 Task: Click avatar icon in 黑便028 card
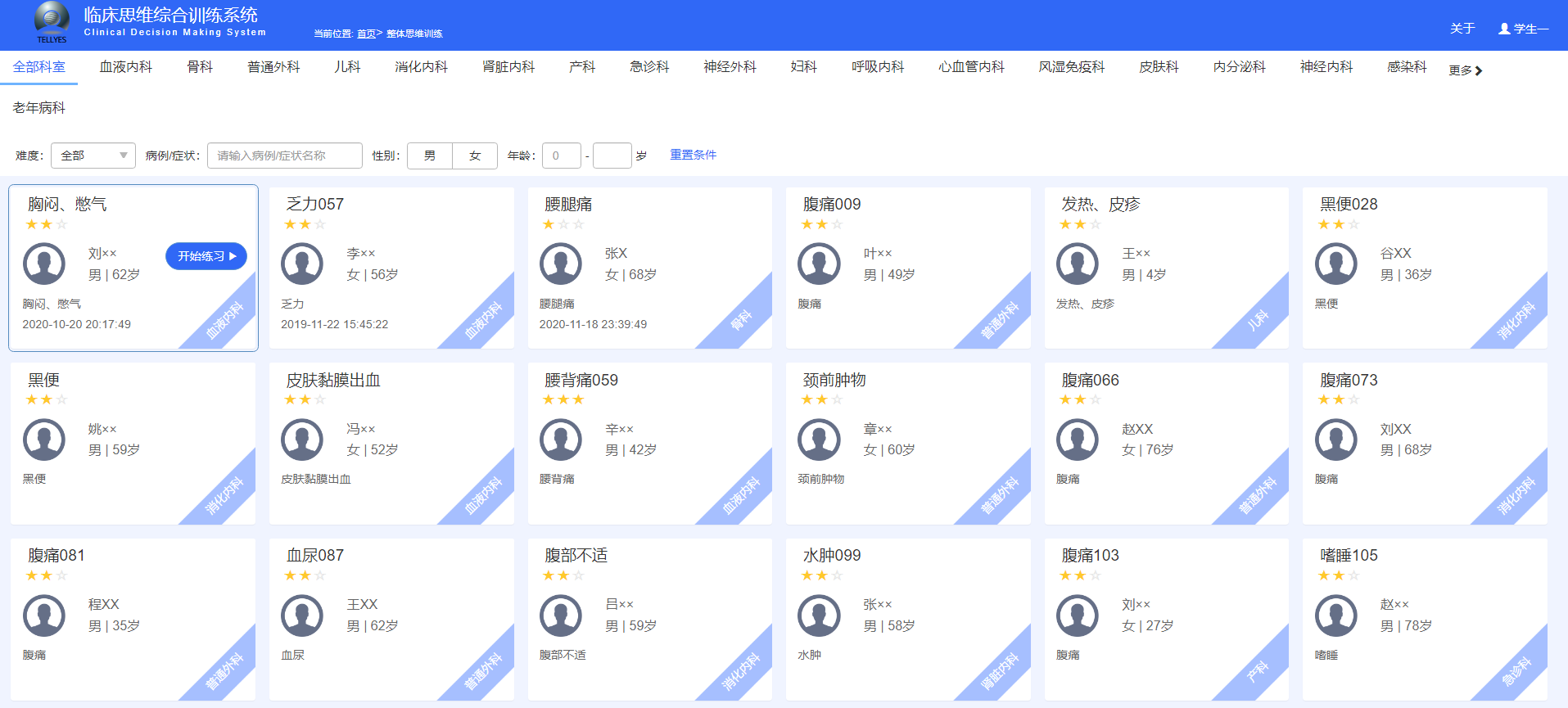tap(1335, 264)
